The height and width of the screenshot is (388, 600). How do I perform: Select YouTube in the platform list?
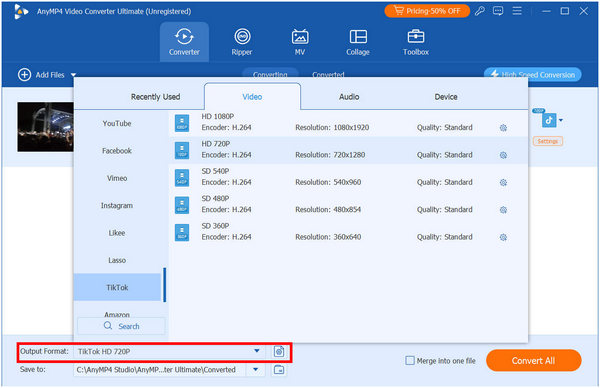coord(117,123)
